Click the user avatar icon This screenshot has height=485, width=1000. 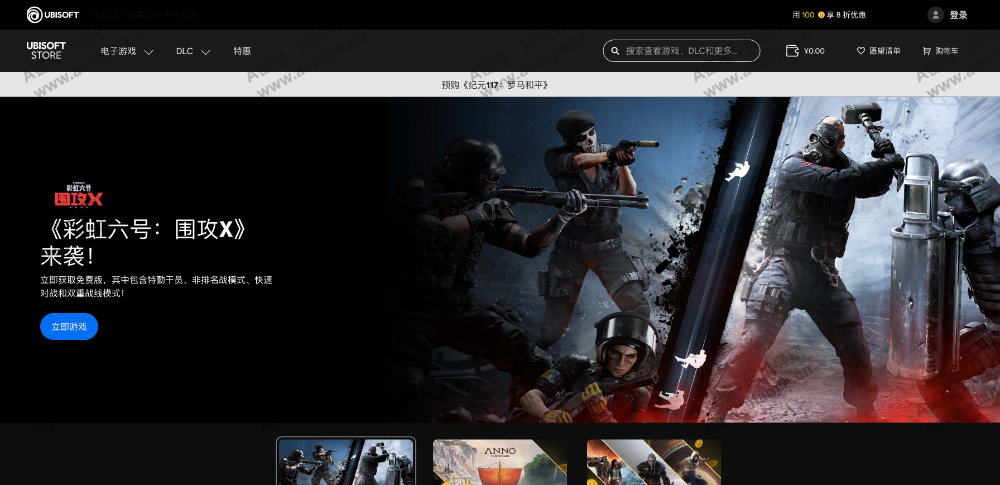[x=936, y=15]
